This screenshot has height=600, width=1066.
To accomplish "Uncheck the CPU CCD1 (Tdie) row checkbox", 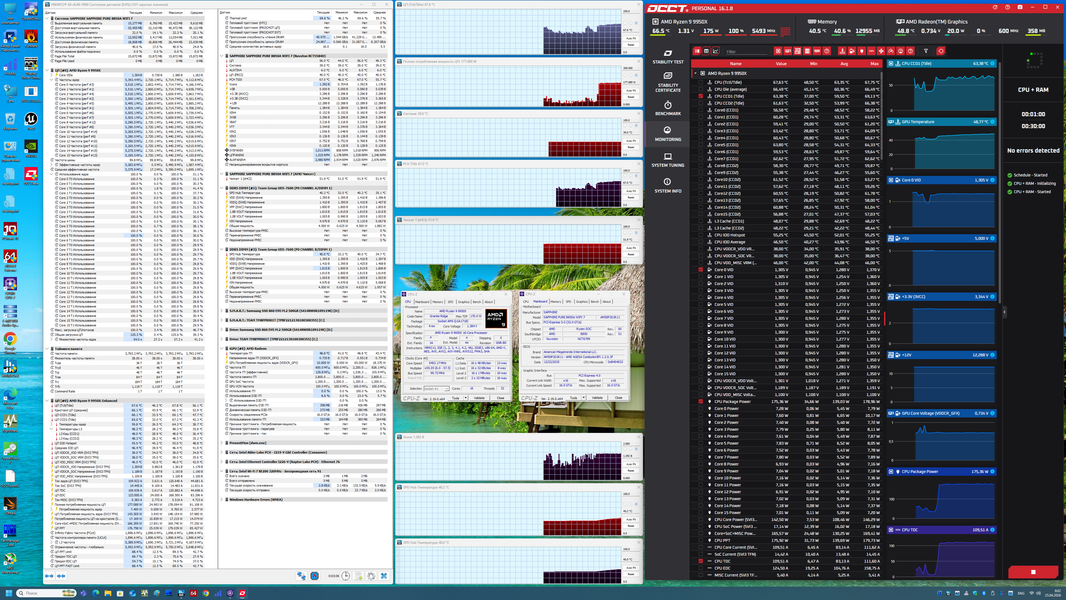I will (701, 96).
